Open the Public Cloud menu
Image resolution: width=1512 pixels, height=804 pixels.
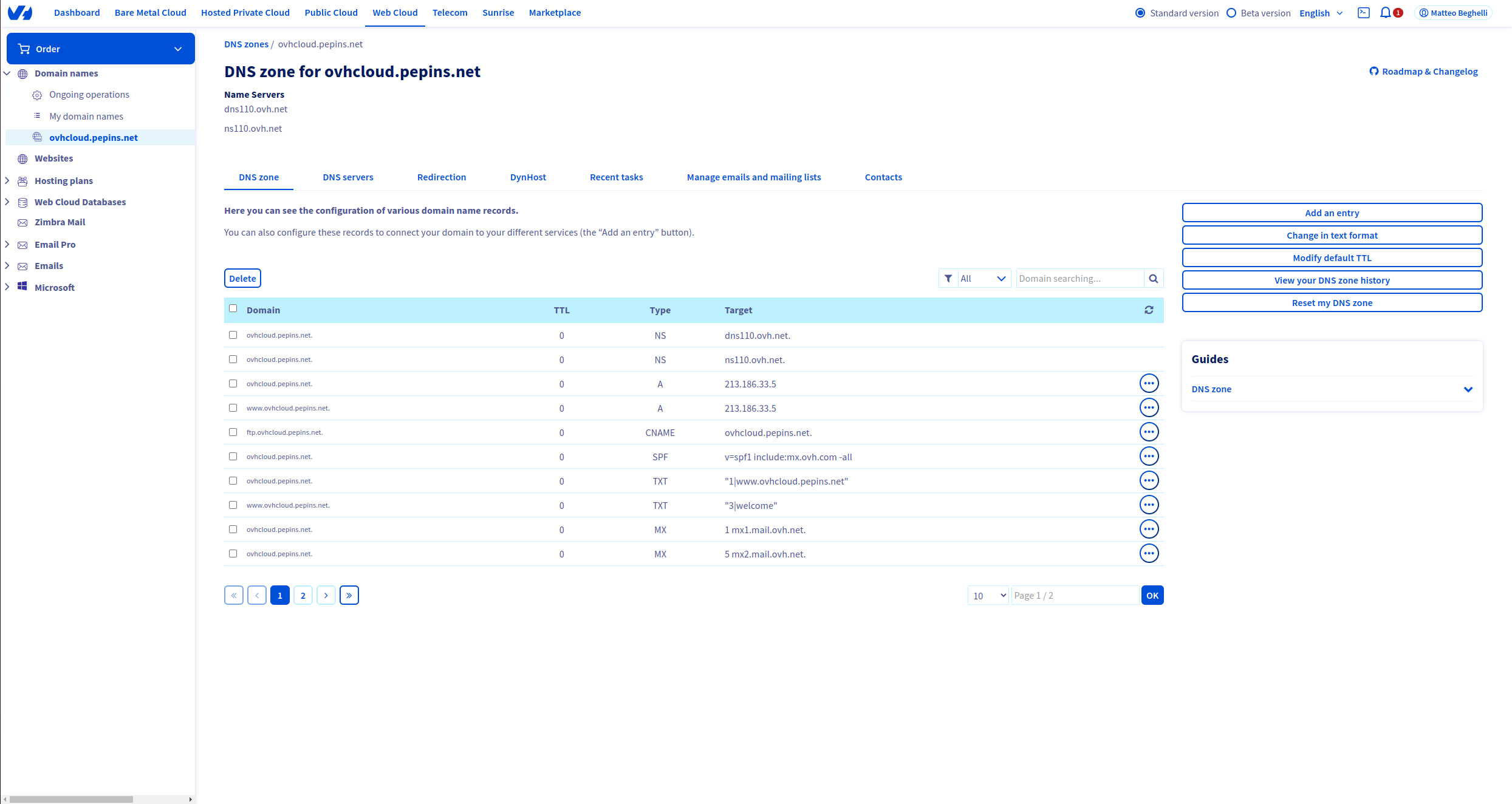pyautogui.click(x=331, y=13)
